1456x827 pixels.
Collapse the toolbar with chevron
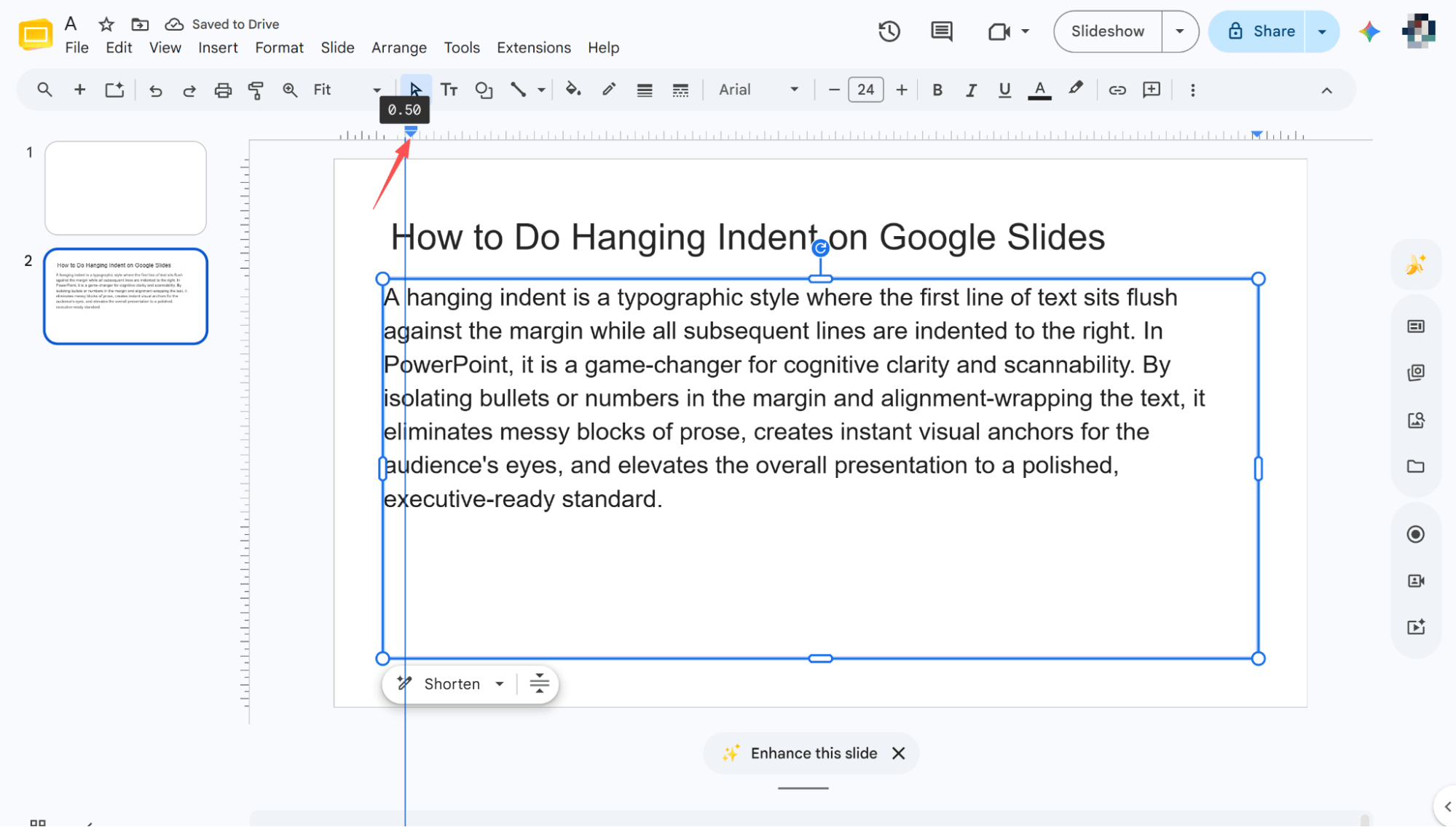1326,90
